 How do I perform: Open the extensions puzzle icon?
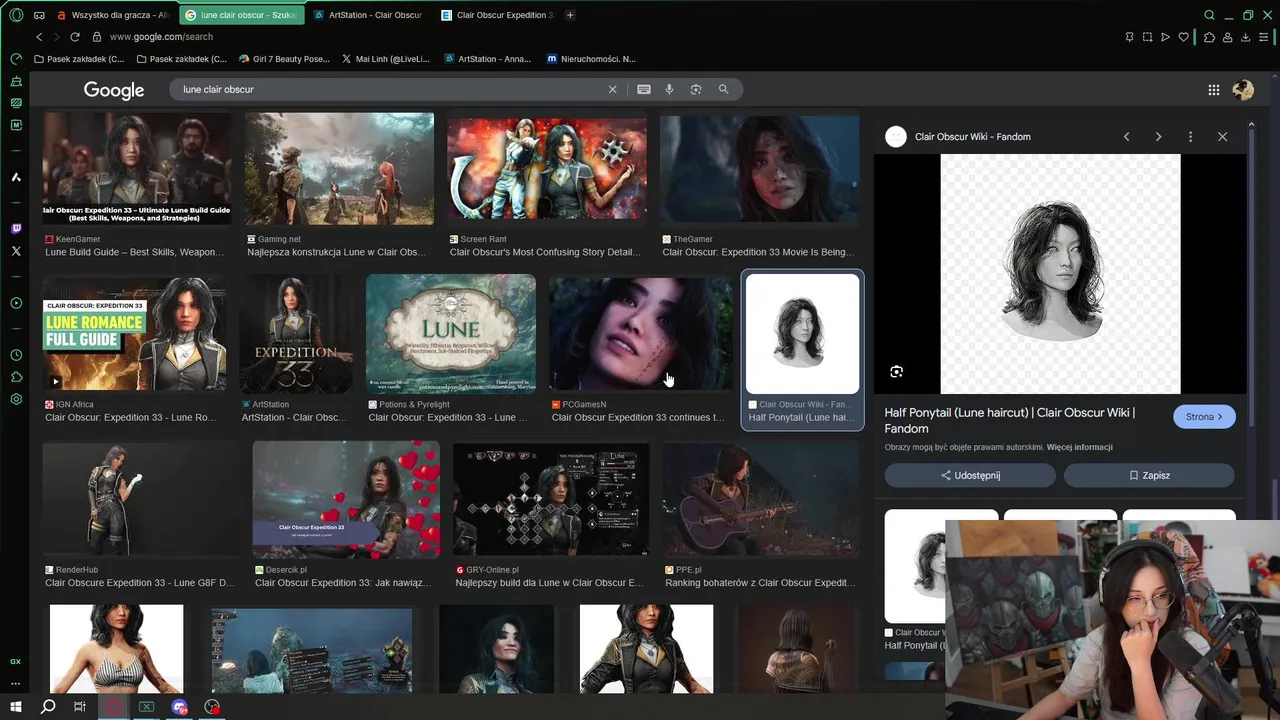[x=1209, y=37]
